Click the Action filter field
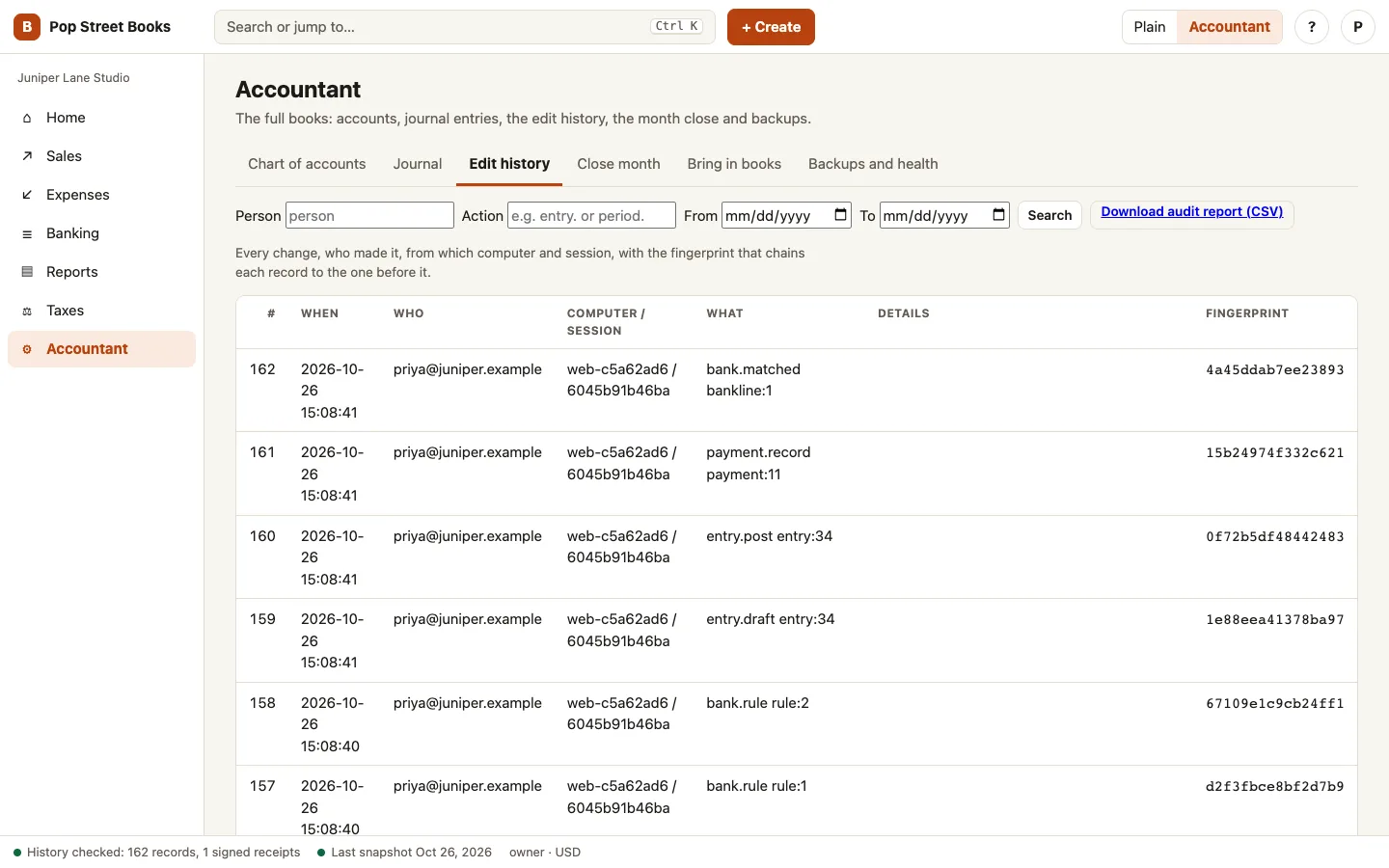This screenshot has height=868, width=1389. click(x=591, y=215)
